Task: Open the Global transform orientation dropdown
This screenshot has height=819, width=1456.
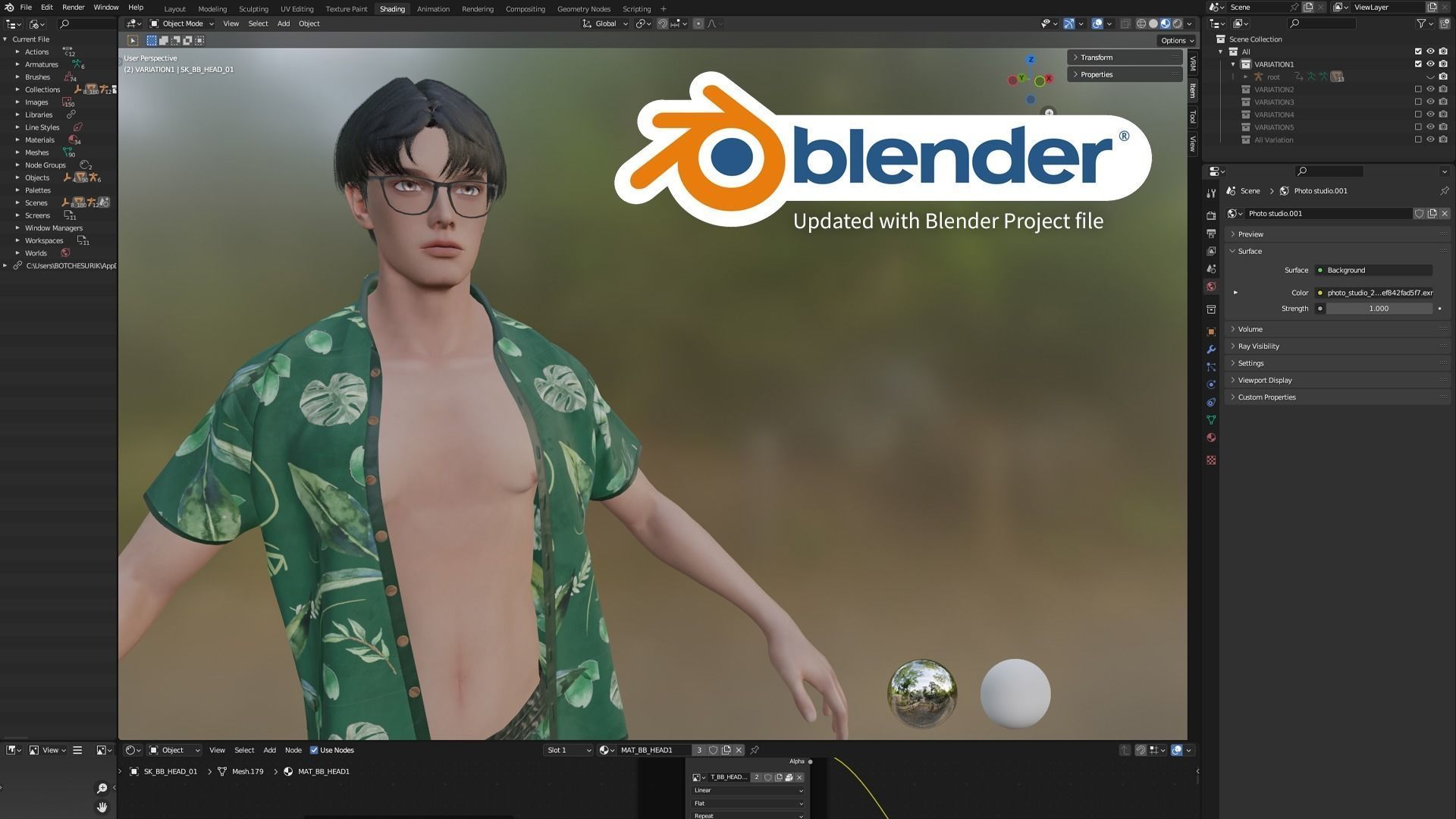Action: coord(605,24)
